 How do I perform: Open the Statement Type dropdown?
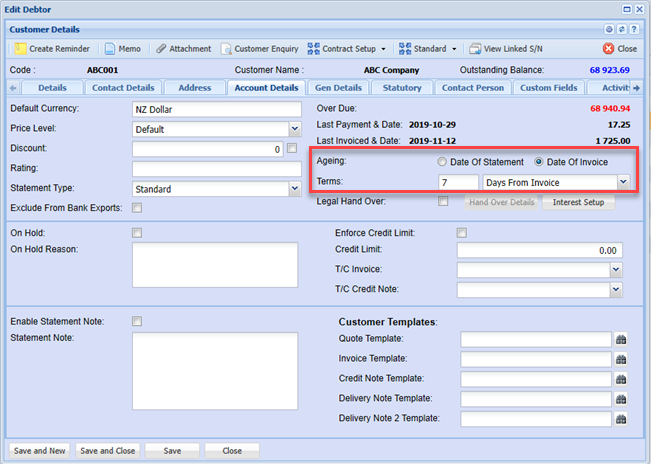pyautogui.click(x=294, y=188)
